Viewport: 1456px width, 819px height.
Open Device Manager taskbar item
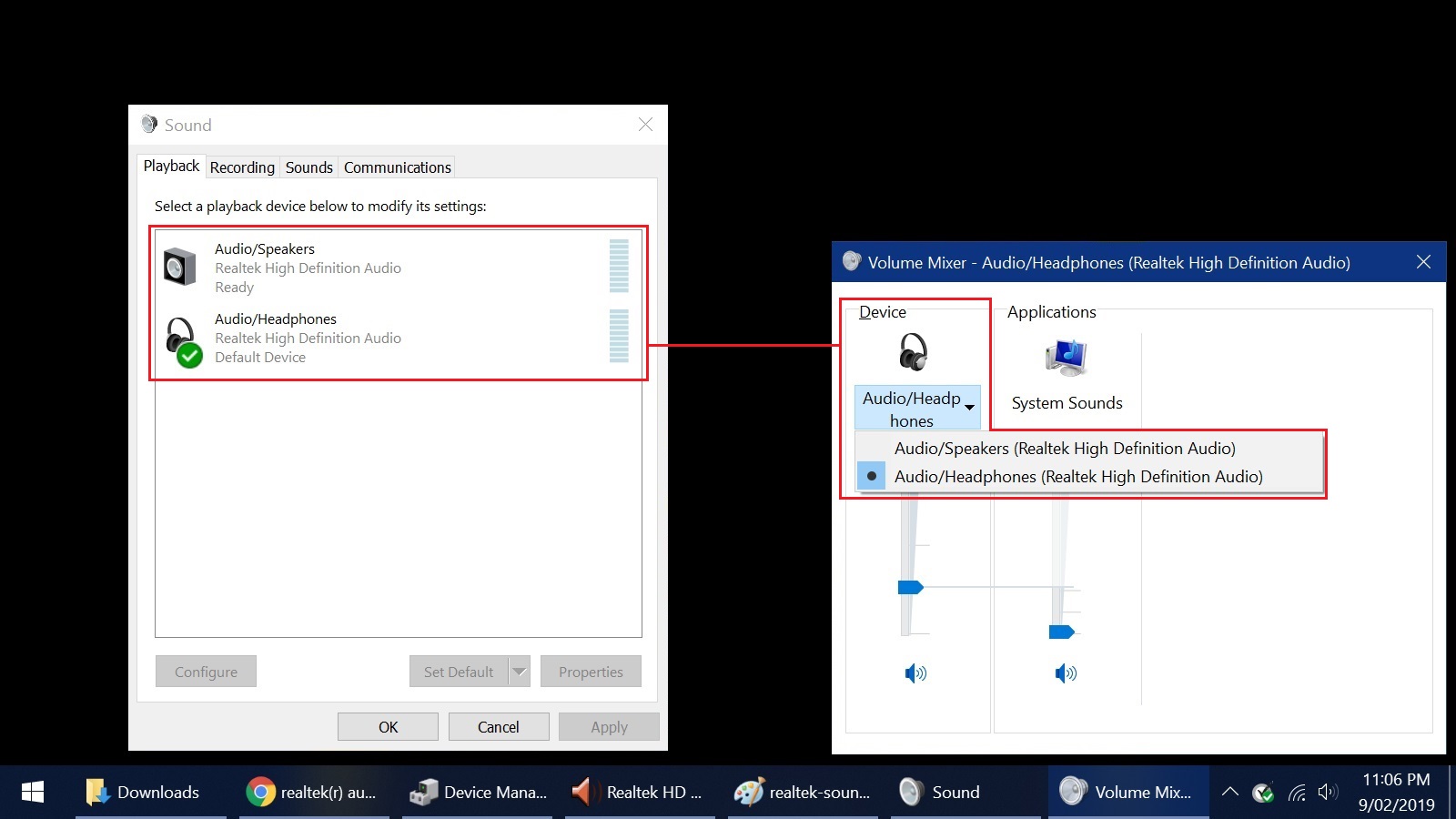click(x=477, y=792)
